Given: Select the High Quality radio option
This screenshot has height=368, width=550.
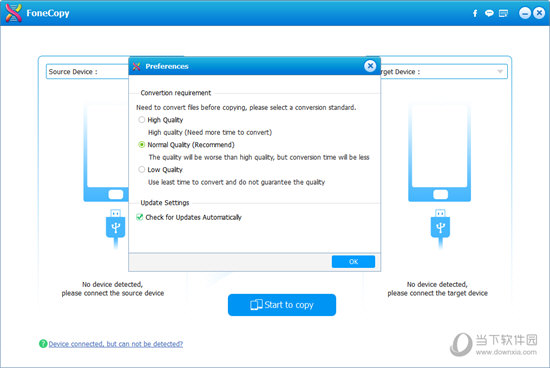Looking at the screenshot, I should pos(141,120).
